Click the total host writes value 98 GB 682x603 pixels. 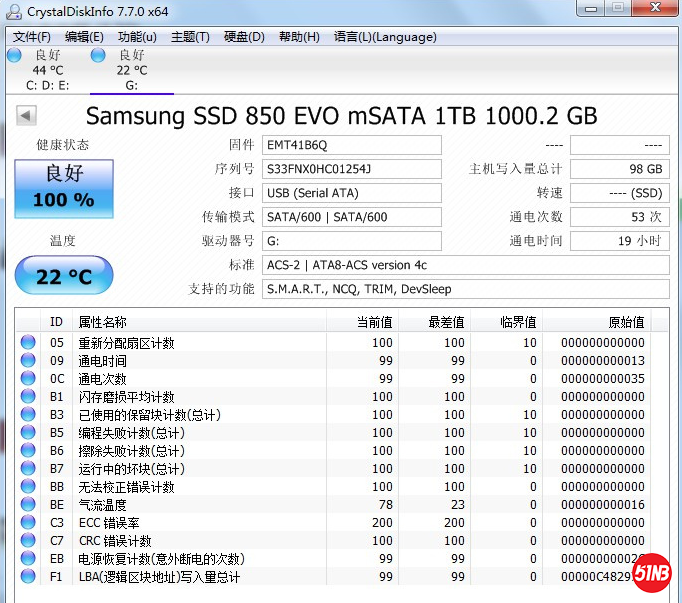click(x=620, y=169)
